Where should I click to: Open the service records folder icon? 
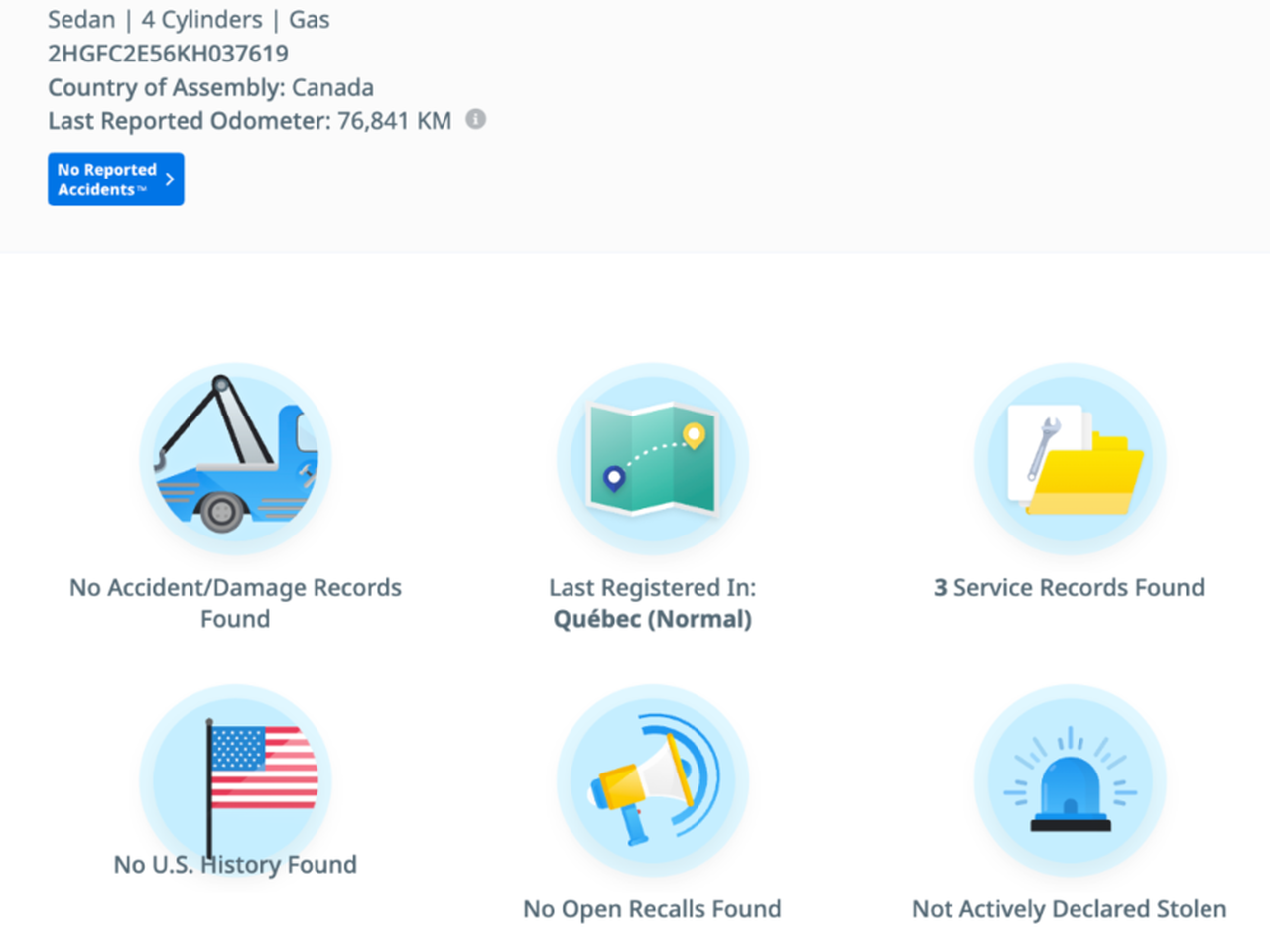(x=1070, y=459)
